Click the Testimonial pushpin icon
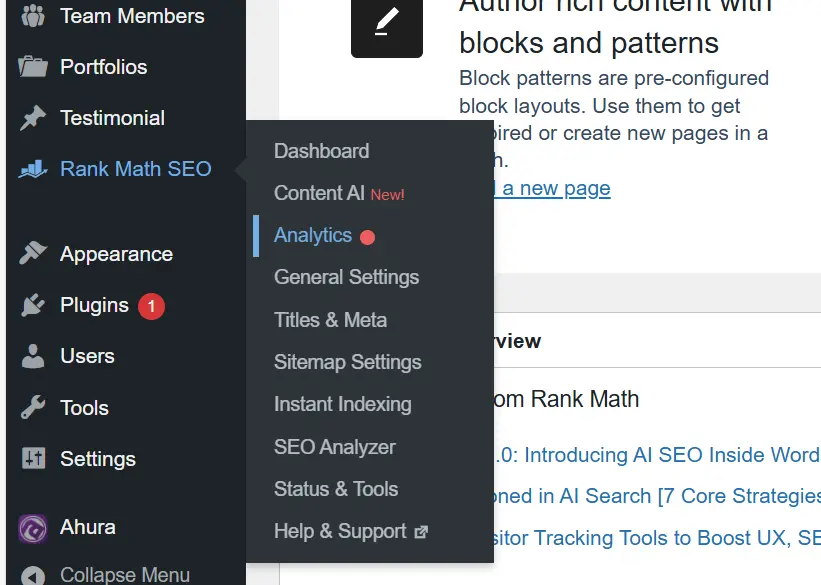The image size is (821, 585). [x=33, y=118]
